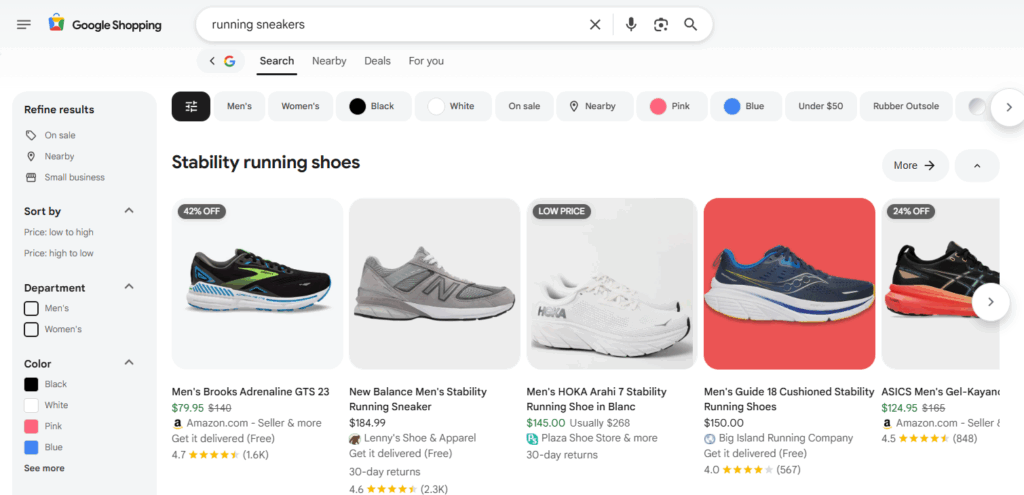Focus the running sneakers search field
The image size is (1024, 495).
[x=392, y=25]
